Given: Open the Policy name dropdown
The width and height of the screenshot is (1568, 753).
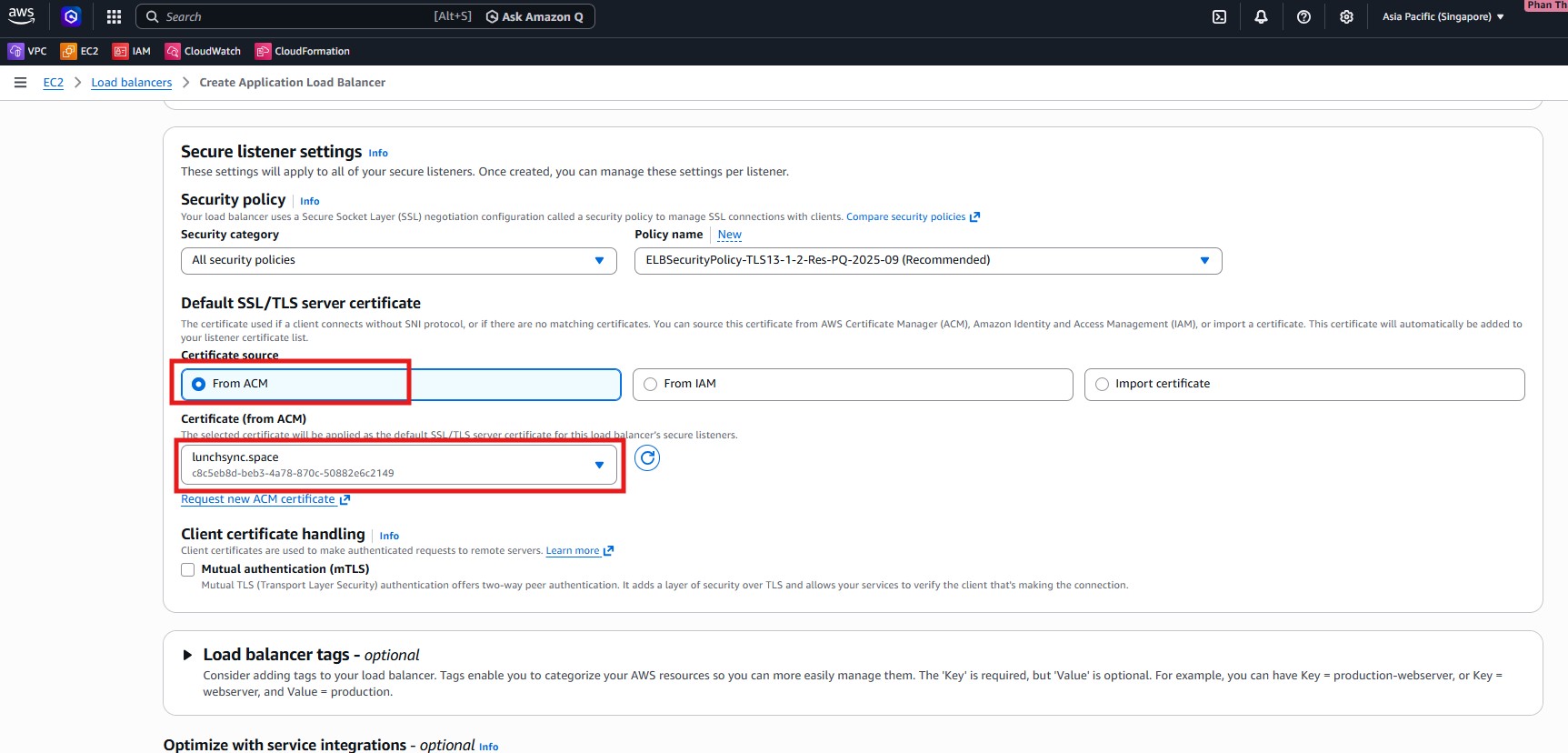Looking at the screenshot, I should (927, 260).
